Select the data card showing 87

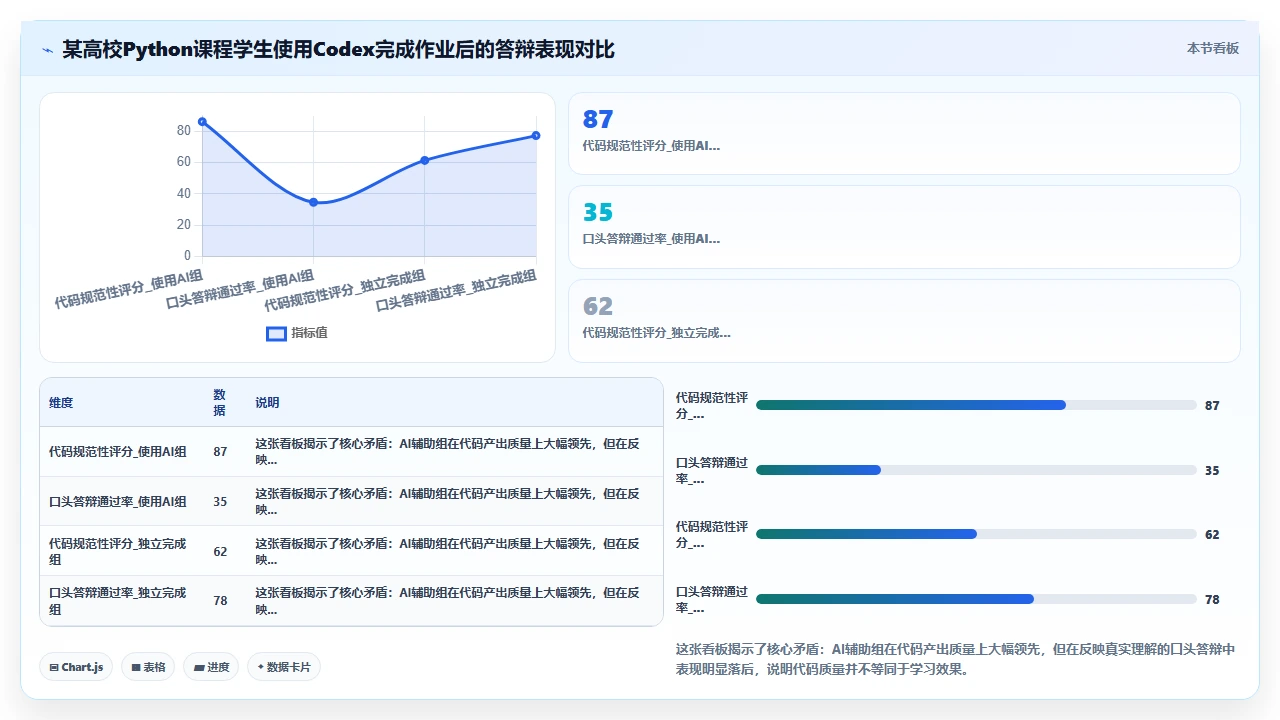[x=904, y=134]
